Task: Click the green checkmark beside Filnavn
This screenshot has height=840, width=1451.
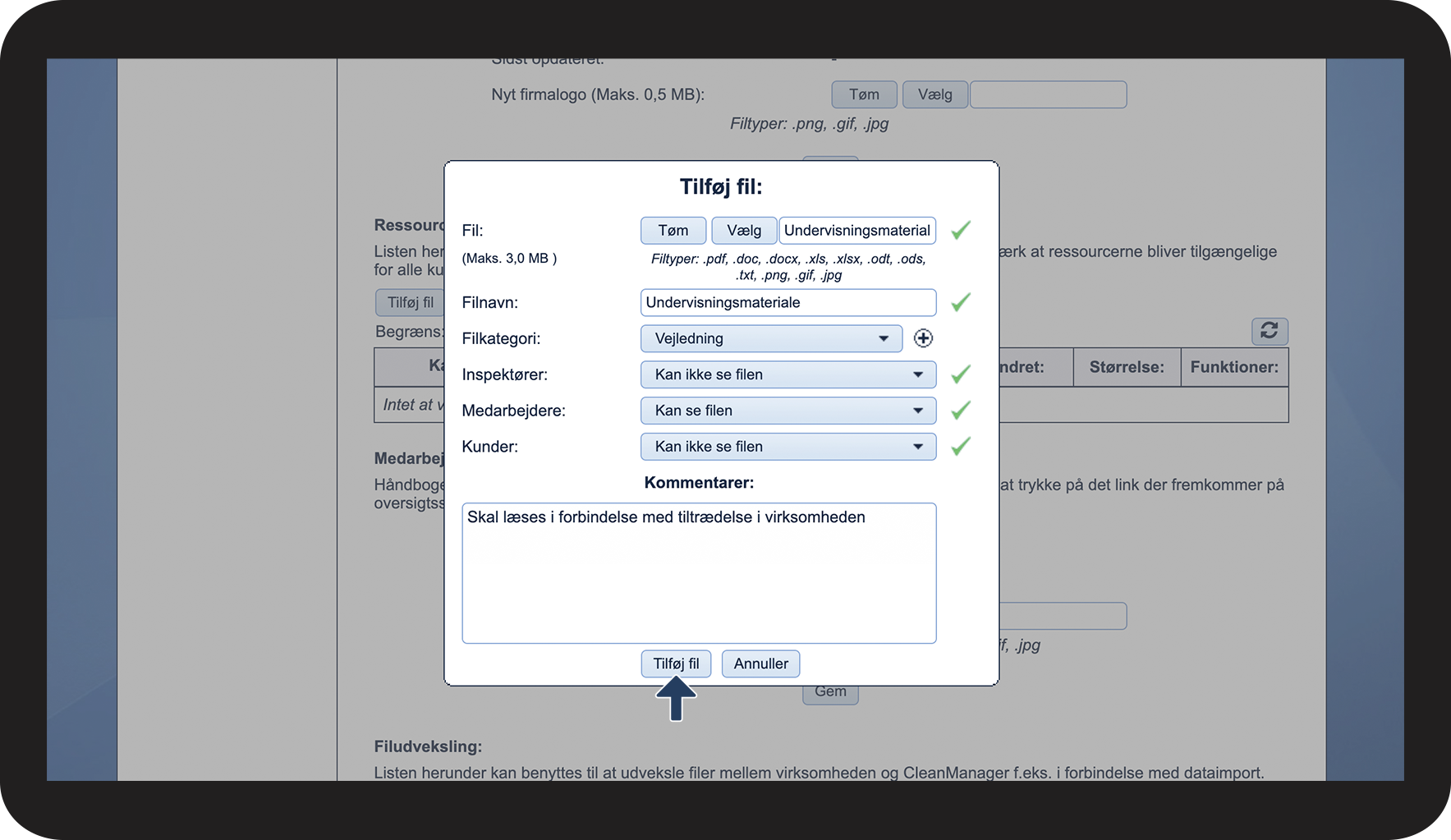Action: click(x=960, y=302)
